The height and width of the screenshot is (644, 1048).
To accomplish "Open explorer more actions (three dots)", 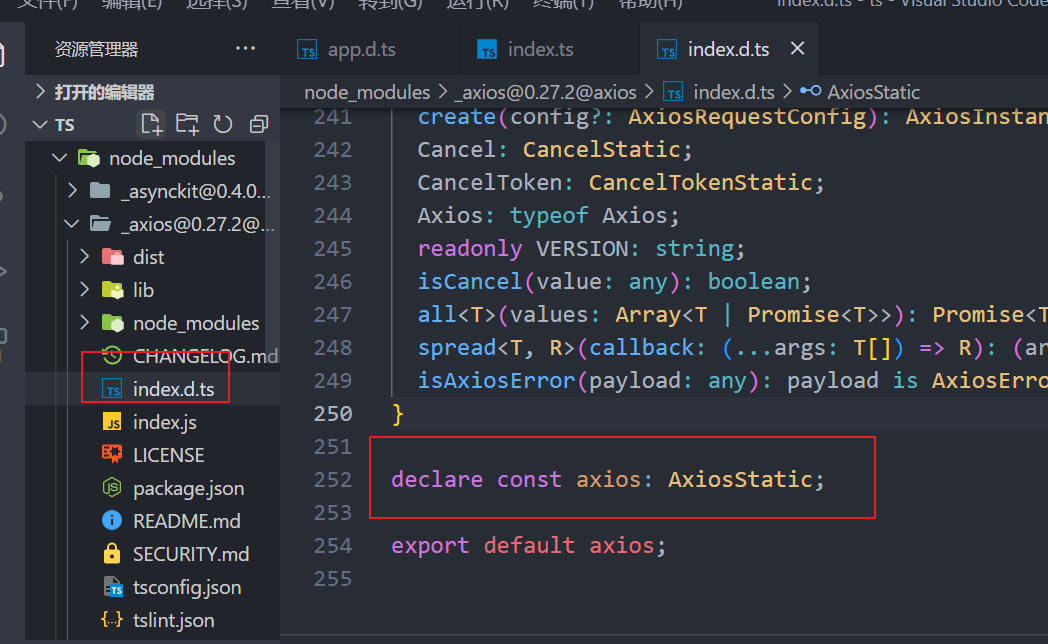I will click(x=245, y=48).
